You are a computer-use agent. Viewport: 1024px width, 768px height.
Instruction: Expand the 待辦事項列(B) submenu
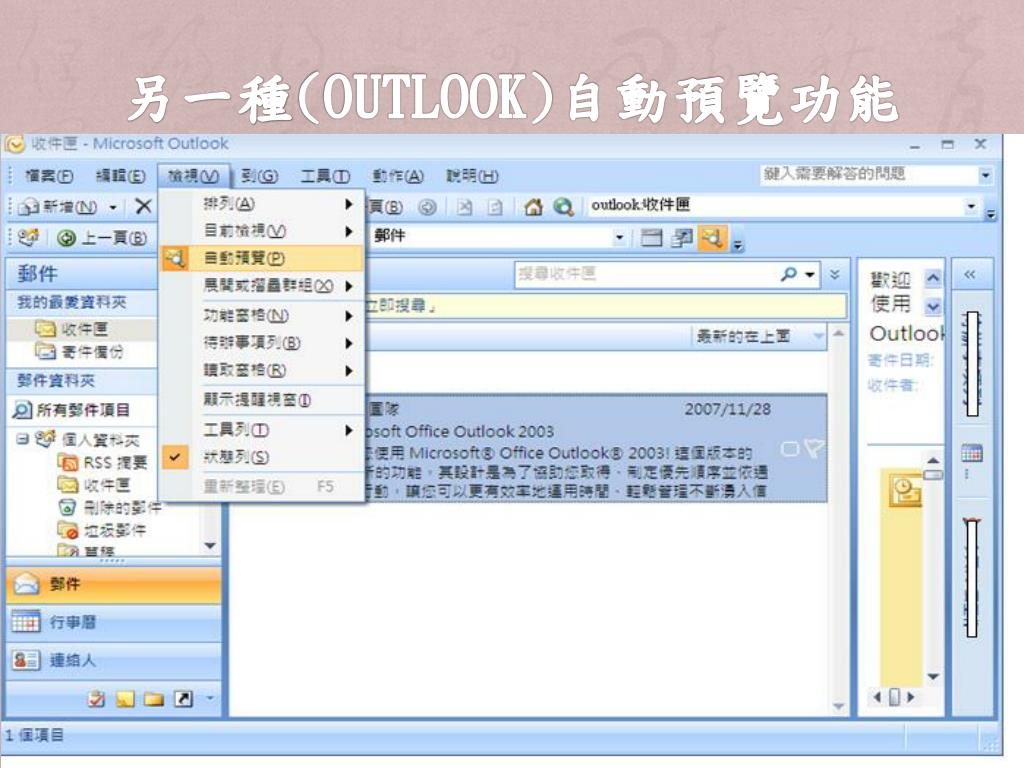[x=262, y=343]
